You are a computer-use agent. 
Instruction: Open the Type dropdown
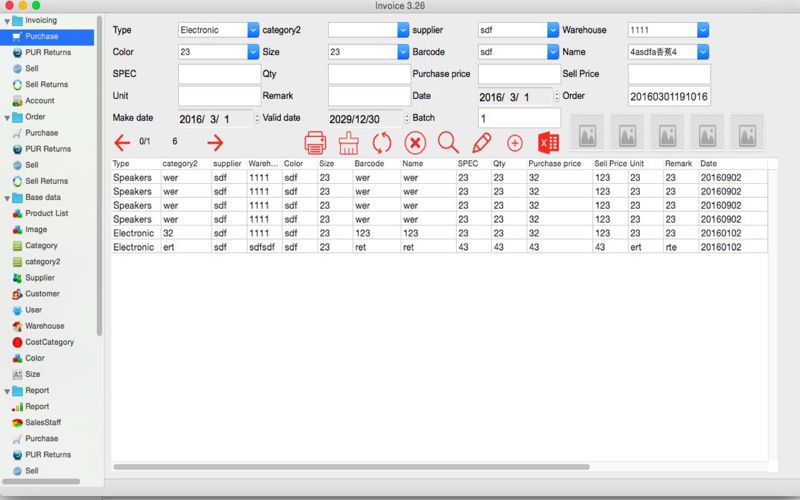pyautogui.click(x=253, y=30)
